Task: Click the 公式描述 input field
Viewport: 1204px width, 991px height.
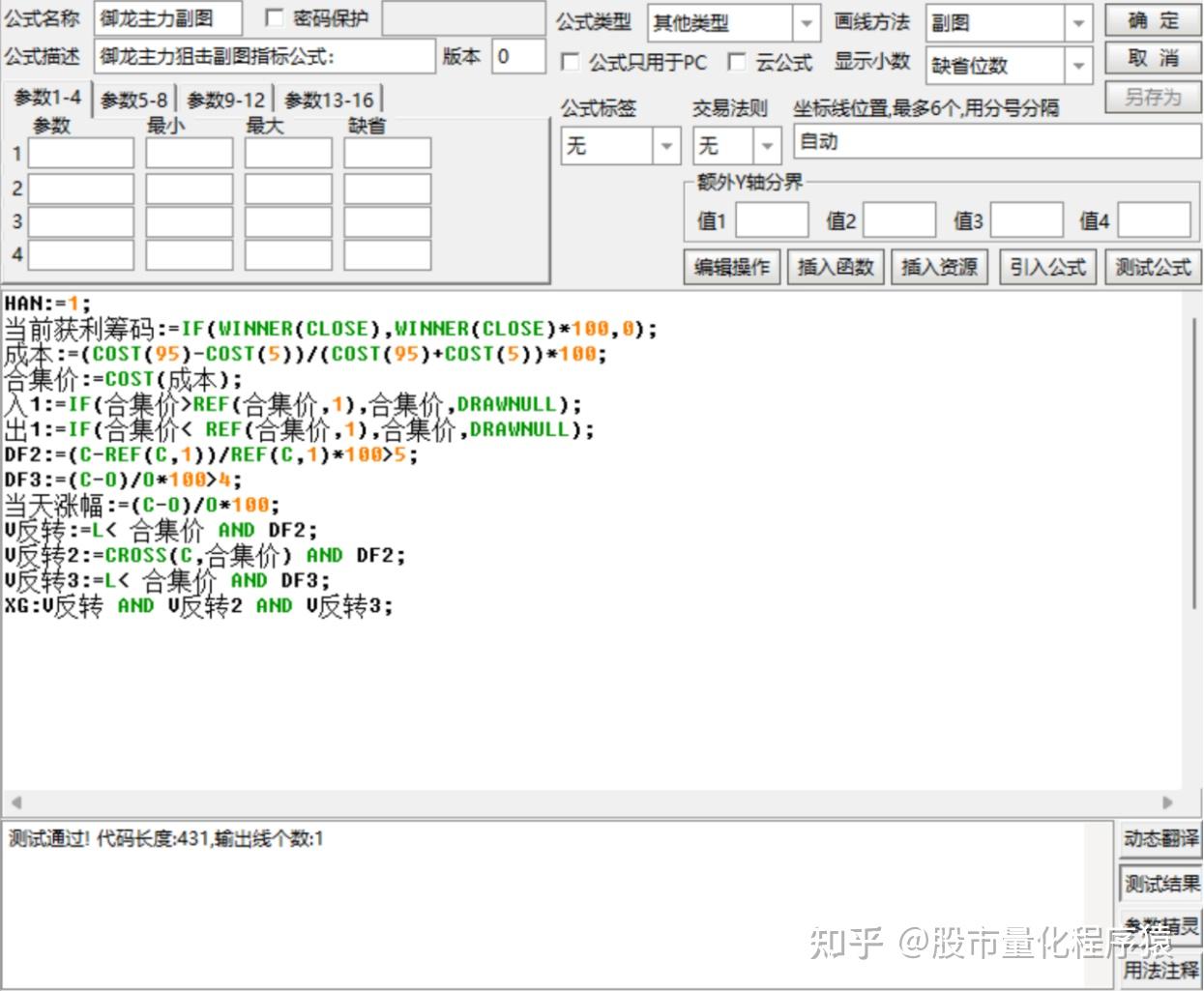Action: point(265,56)
